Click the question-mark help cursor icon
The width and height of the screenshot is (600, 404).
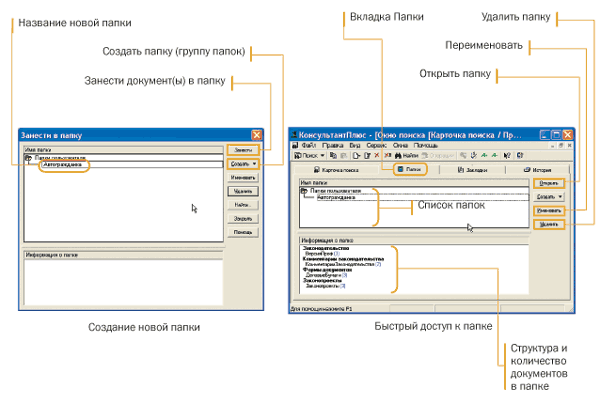[x=507, y=155]
